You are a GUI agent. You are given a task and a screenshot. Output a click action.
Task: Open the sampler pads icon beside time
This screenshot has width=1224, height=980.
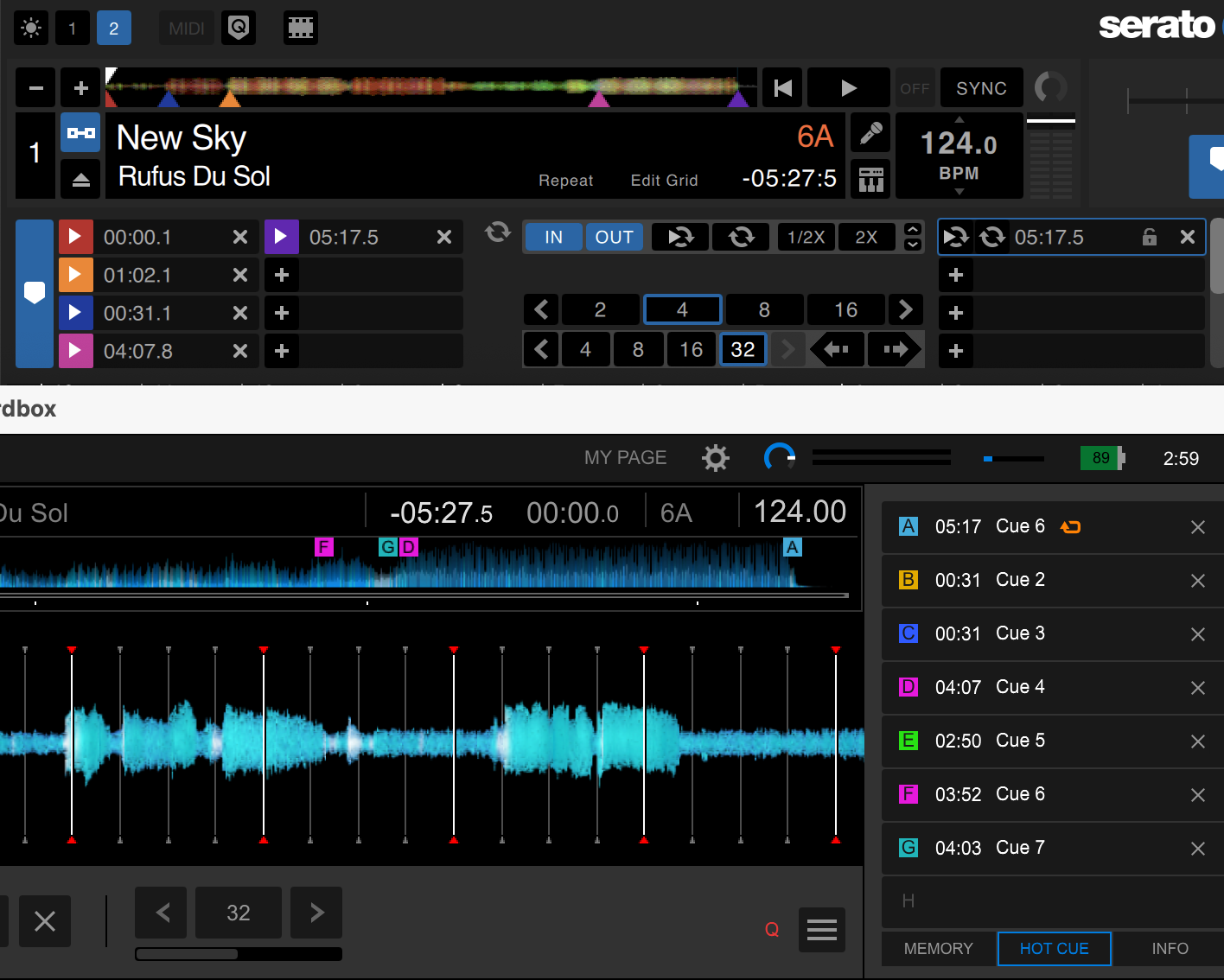tap(871, 180)
